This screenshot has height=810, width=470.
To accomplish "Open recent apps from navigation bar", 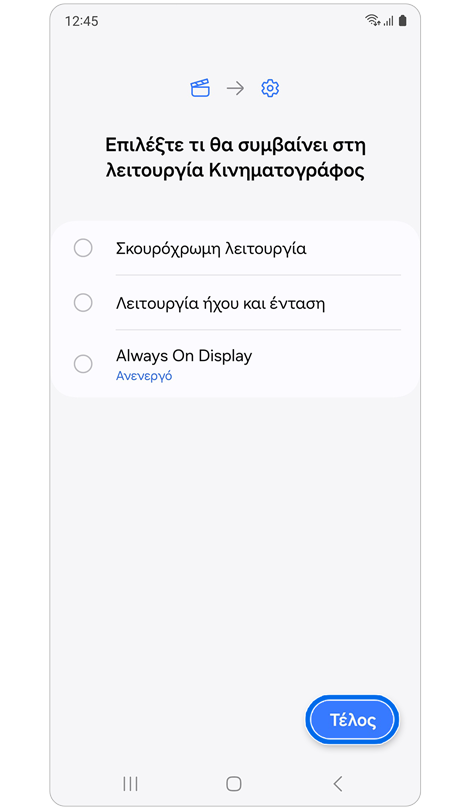I will 130,784.
